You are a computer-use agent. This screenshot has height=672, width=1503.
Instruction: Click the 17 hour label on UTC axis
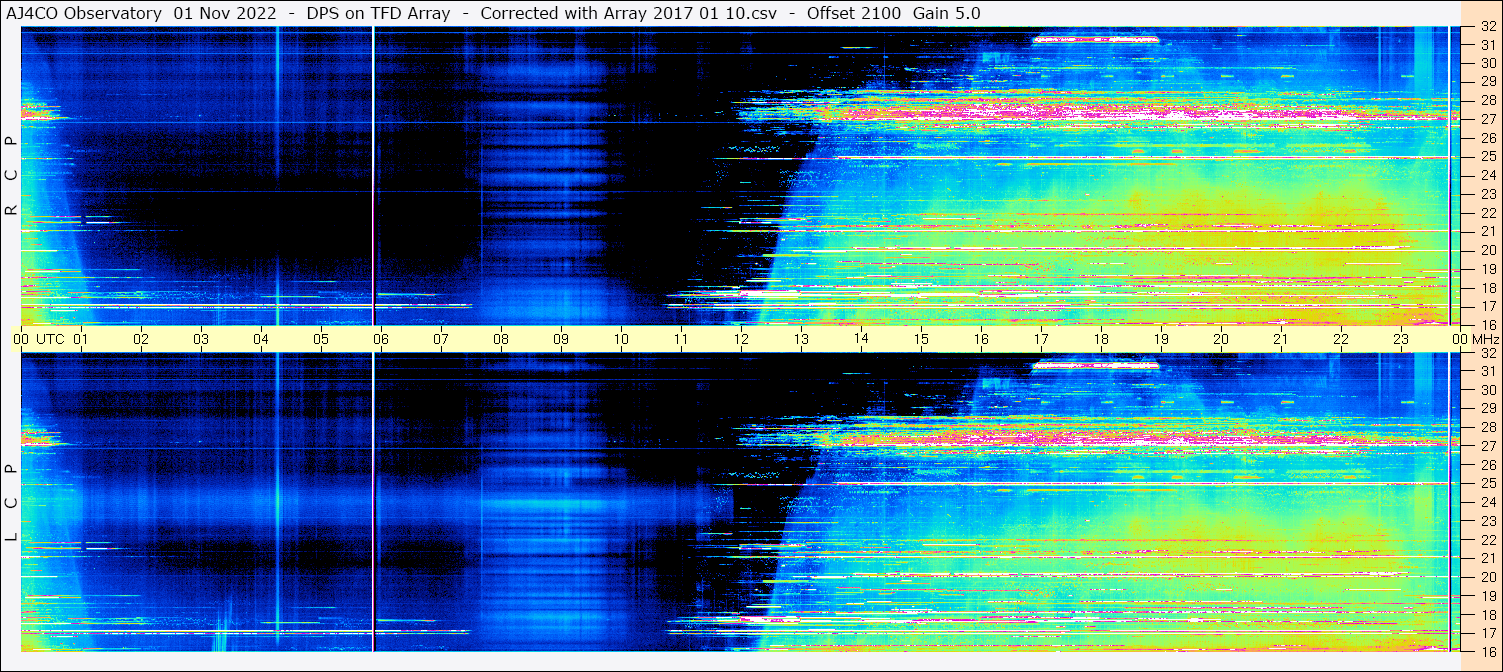[x=1041, y=339]
